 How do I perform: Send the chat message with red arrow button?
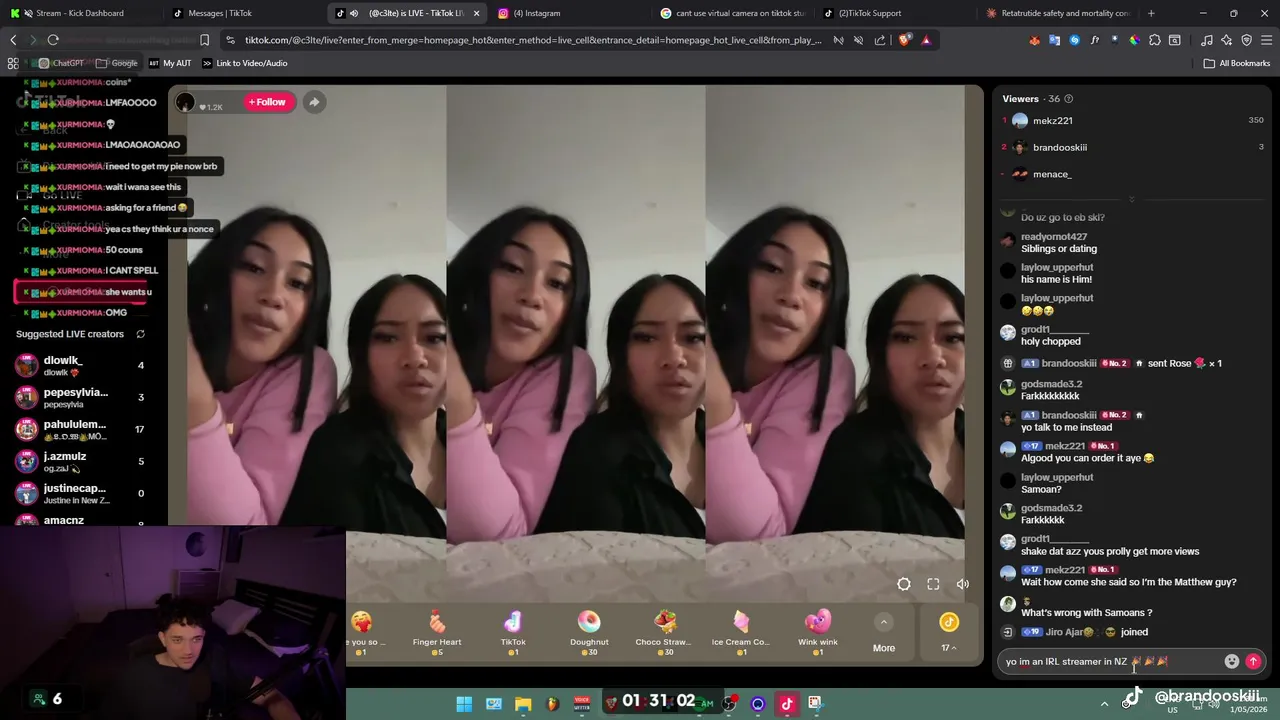pos(1253,661)
